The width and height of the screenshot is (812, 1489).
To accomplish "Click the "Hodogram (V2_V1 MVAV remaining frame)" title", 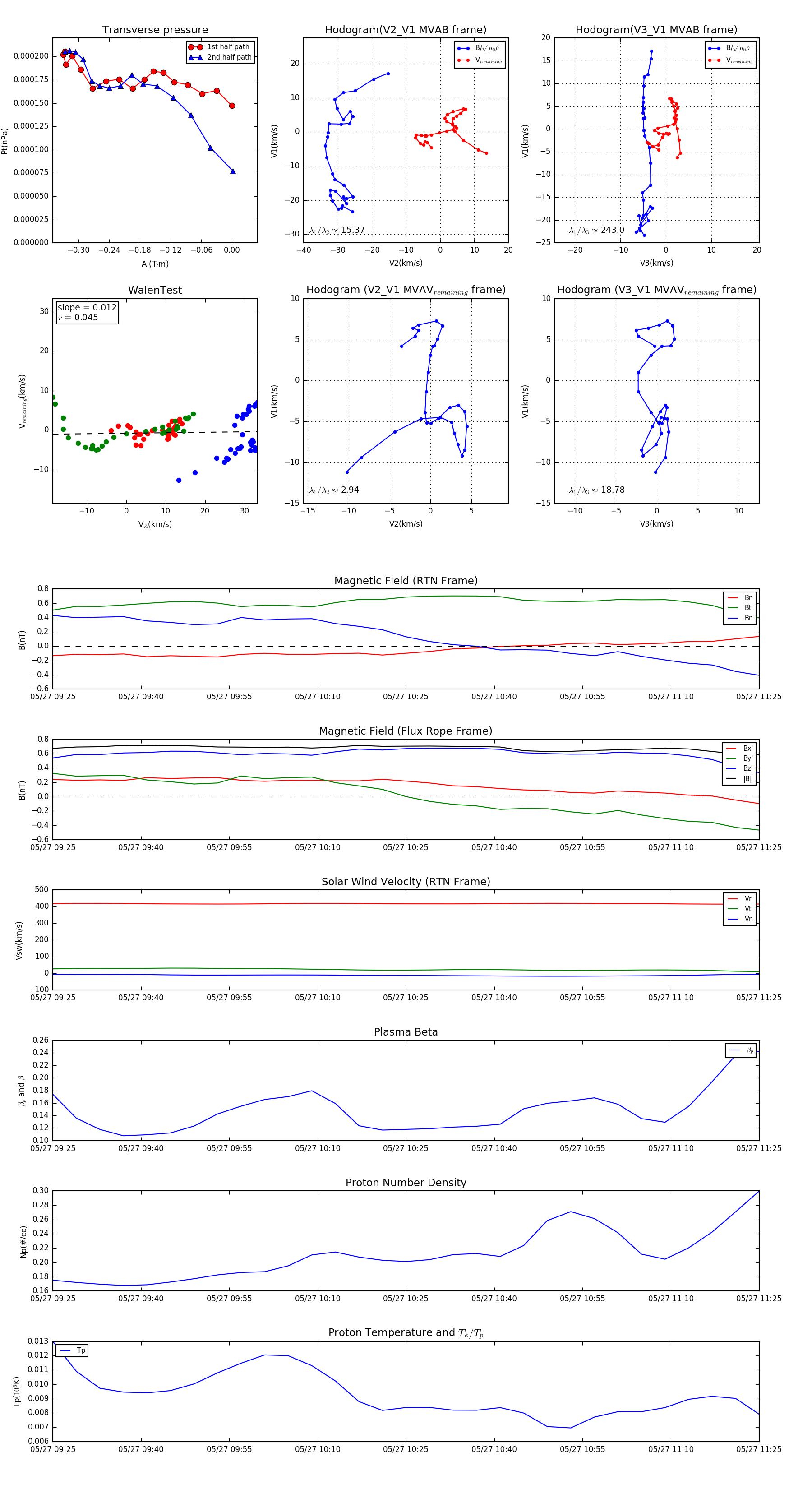I will (x=406, y=290).
